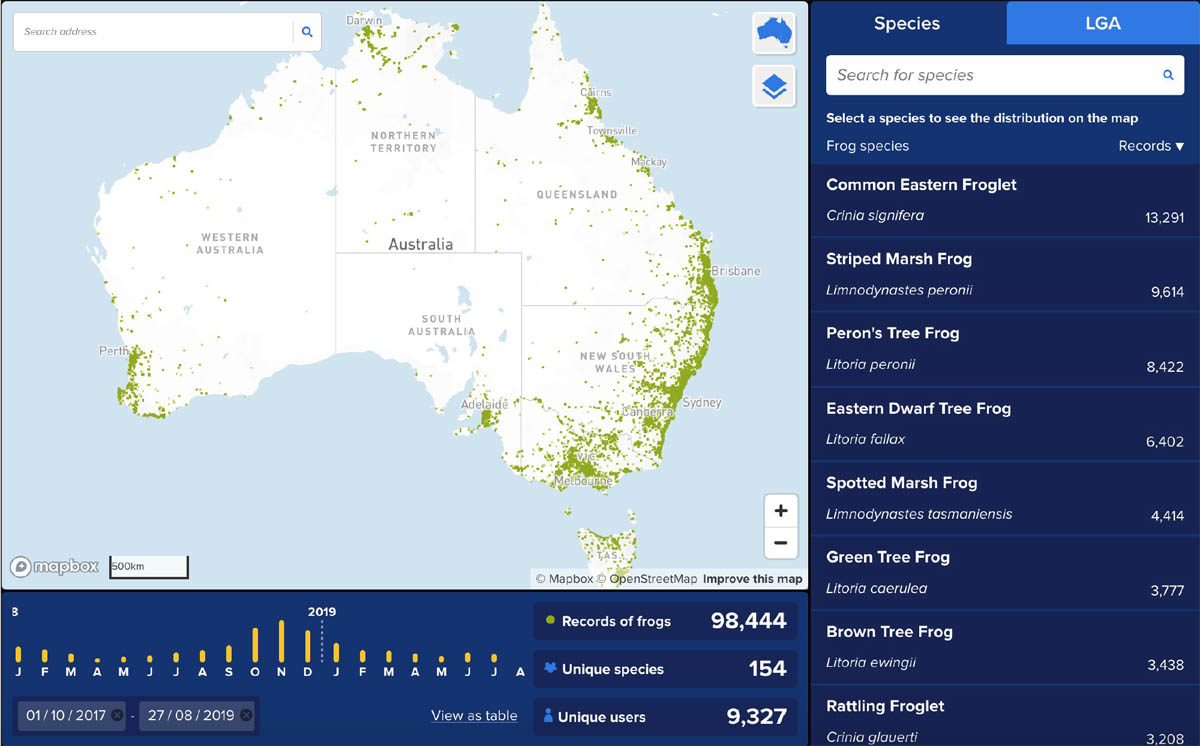Click the address search magnifier icon
Screen dimensions: 1200x746
(307, 32)
